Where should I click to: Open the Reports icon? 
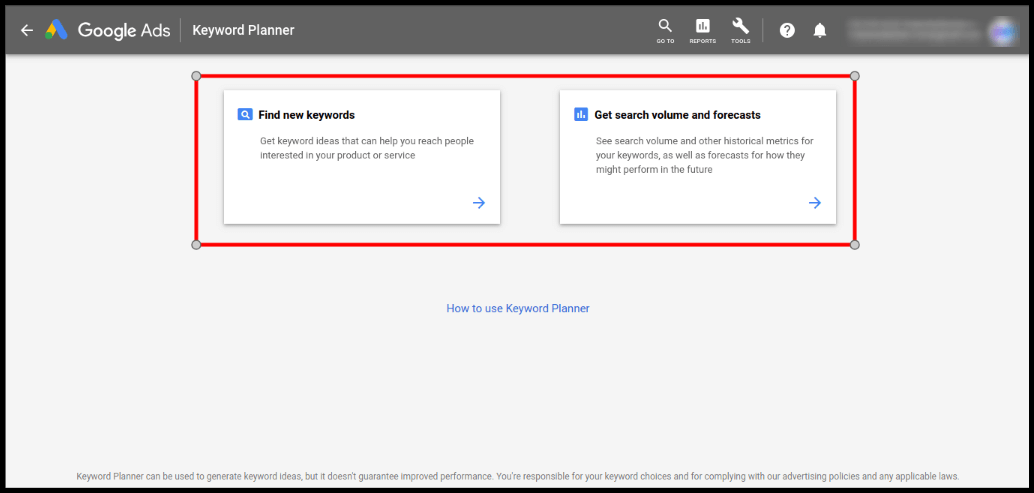tap(702, 30)
